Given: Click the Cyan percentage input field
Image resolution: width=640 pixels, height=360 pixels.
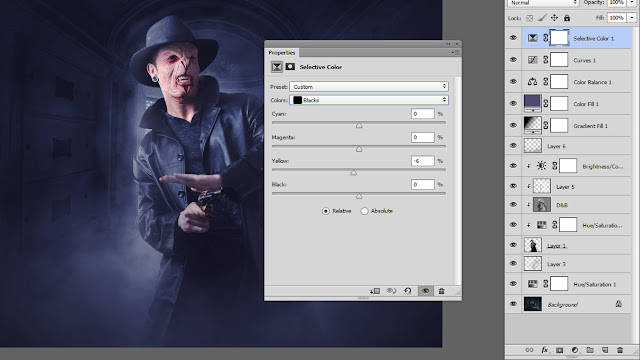Looking at the screenshot, I should tap(422, 114).
